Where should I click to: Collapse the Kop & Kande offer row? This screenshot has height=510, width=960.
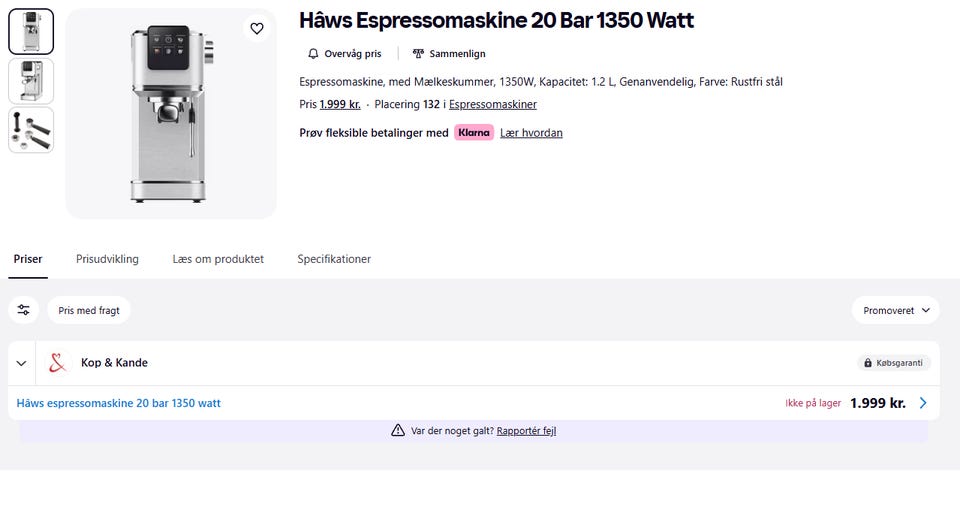[22, 363]
